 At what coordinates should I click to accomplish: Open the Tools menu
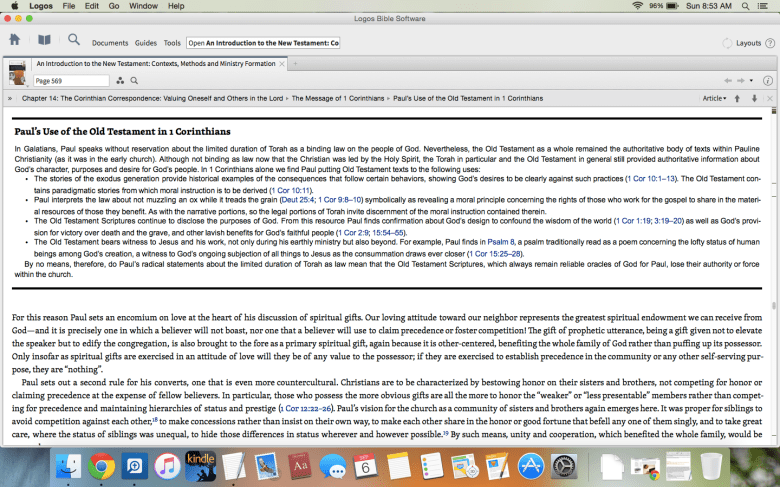pyautogui.click(x=172, y=43)
